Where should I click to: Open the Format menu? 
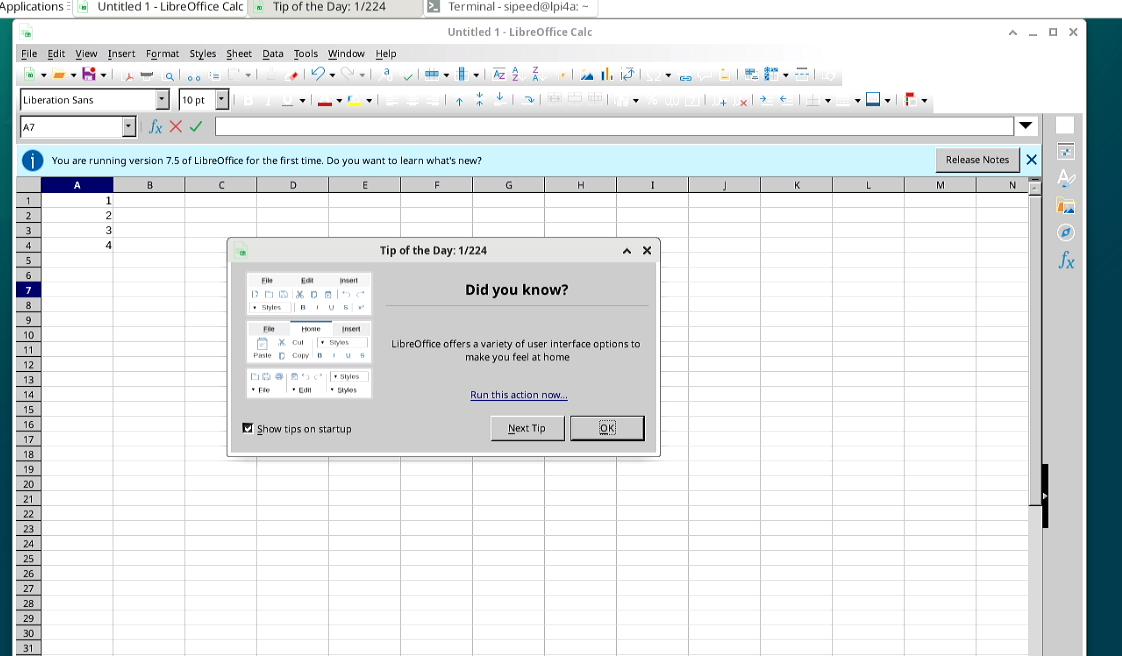click(162, 54)
